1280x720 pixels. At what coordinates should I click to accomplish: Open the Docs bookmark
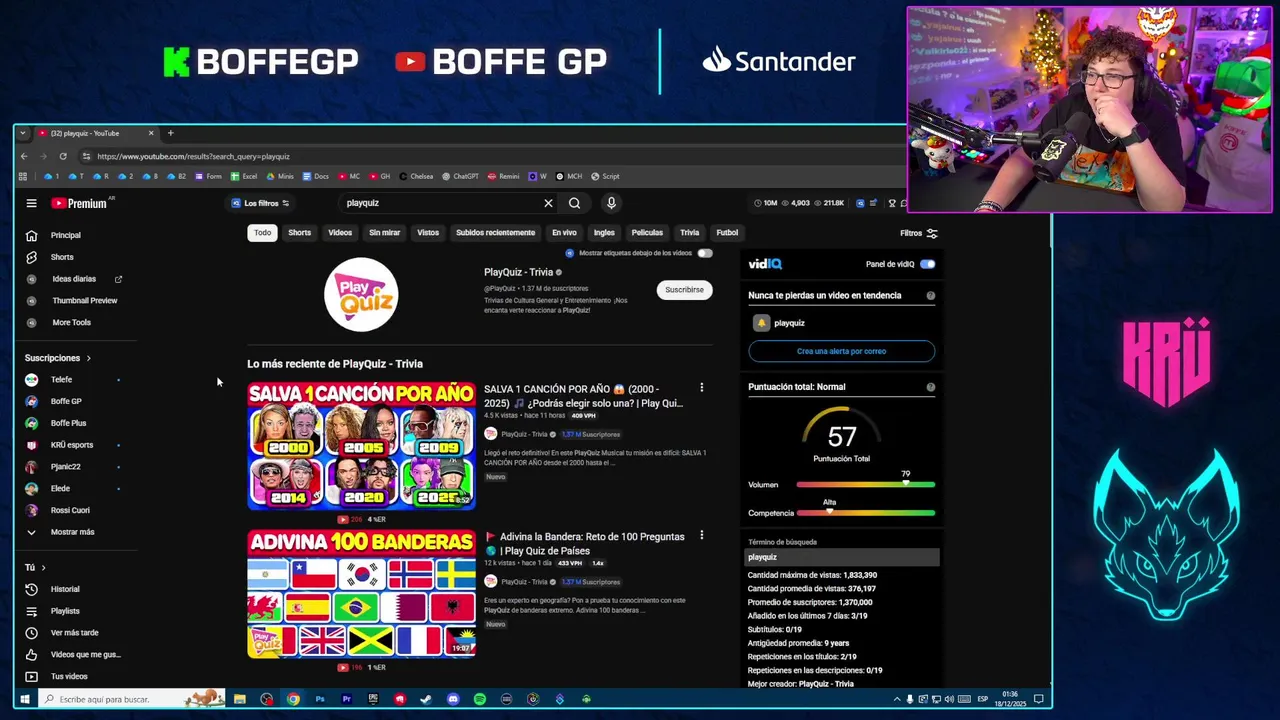[x=315, y=176]
